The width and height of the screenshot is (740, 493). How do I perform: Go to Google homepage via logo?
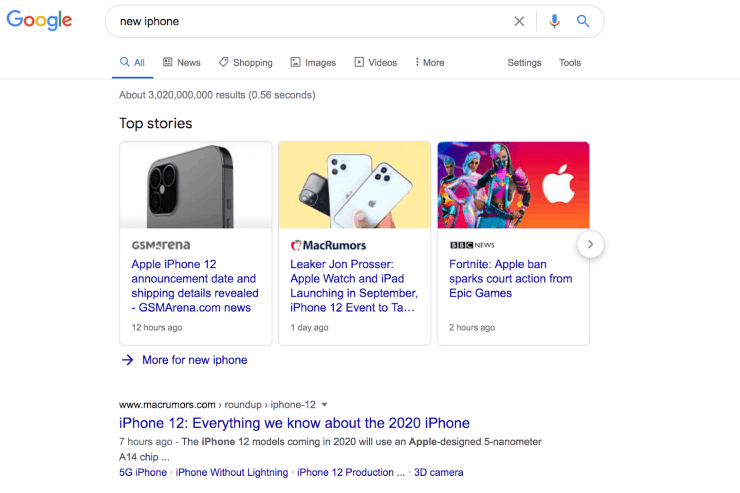pos(40,21)
